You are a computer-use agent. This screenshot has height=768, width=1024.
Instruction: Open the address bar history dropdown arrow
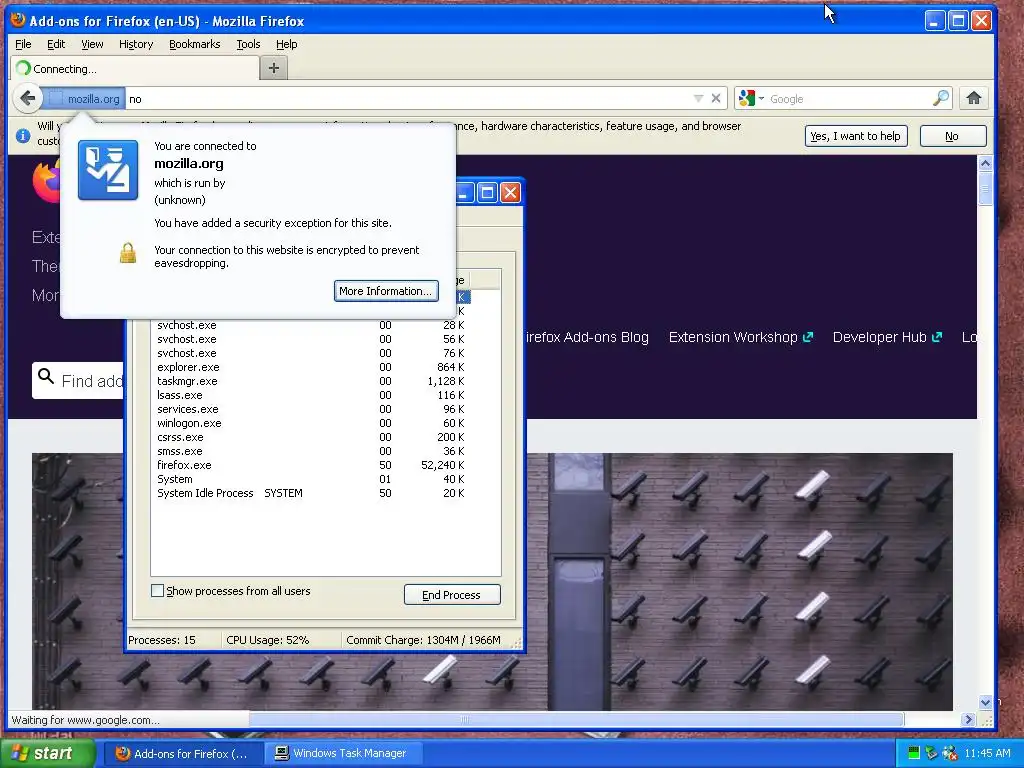pos(698,99)
